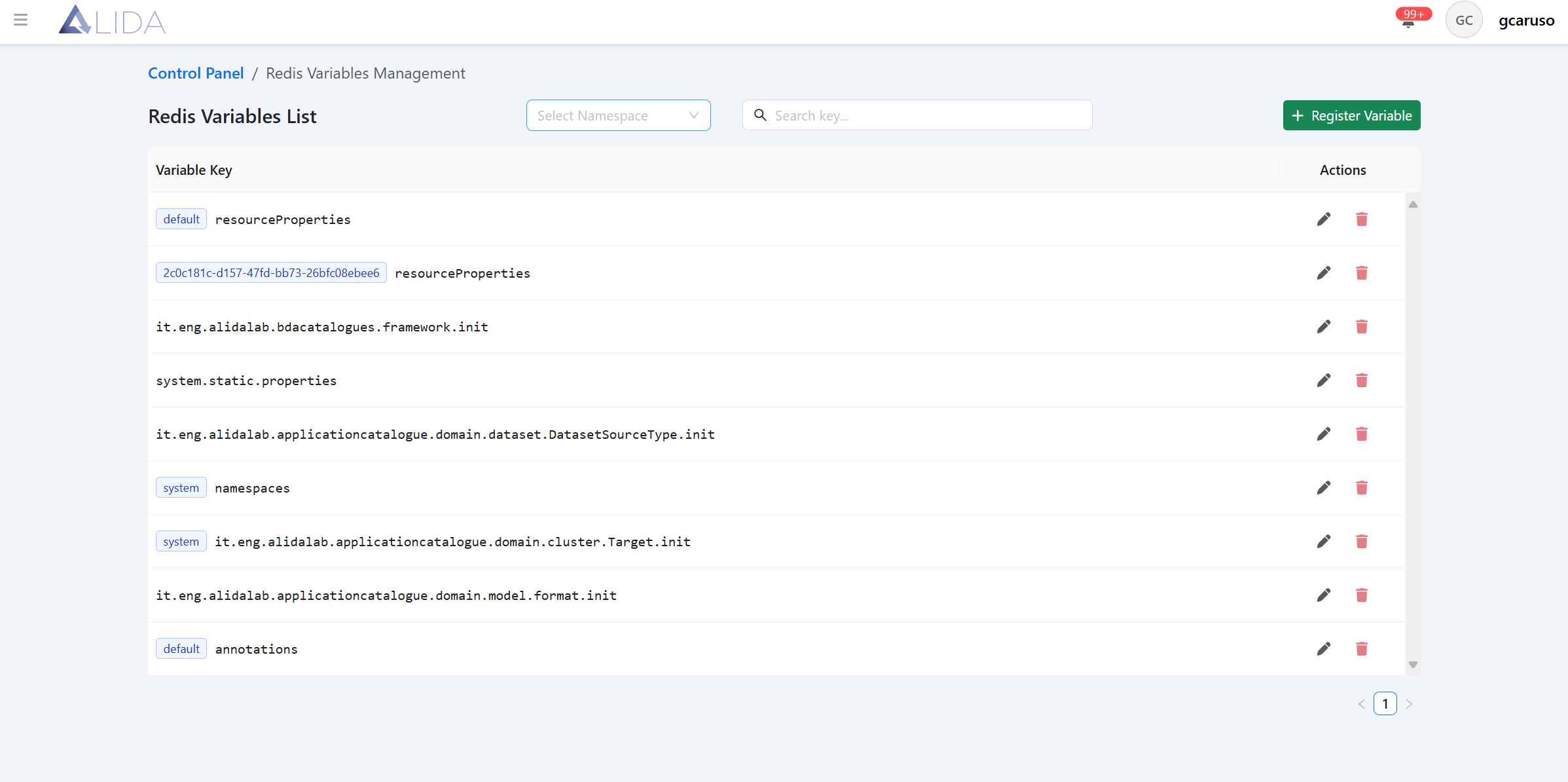Select it.eng.alidalab.bdacatalogues.framework.init key text
Viewport: 1568px width, 782px height.
click(x=322, y=327)
